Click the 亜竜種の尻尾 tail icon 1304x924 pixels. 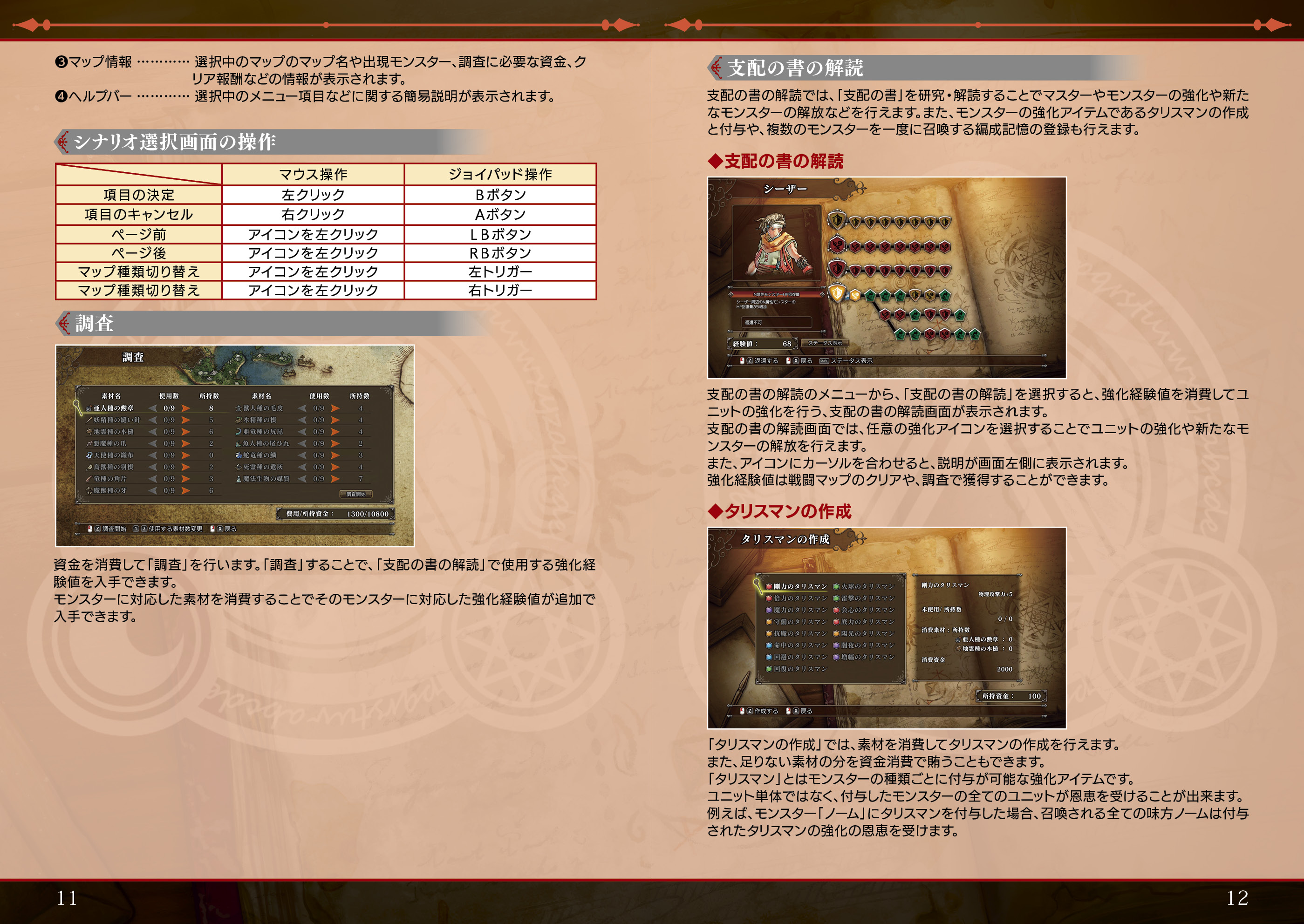239,432
